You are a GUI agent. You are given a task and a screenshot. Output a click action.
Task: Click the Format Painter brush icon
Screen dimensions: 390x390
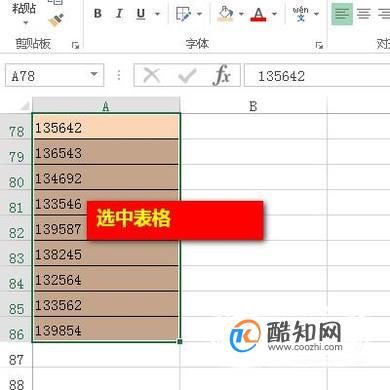click(56, 20)
